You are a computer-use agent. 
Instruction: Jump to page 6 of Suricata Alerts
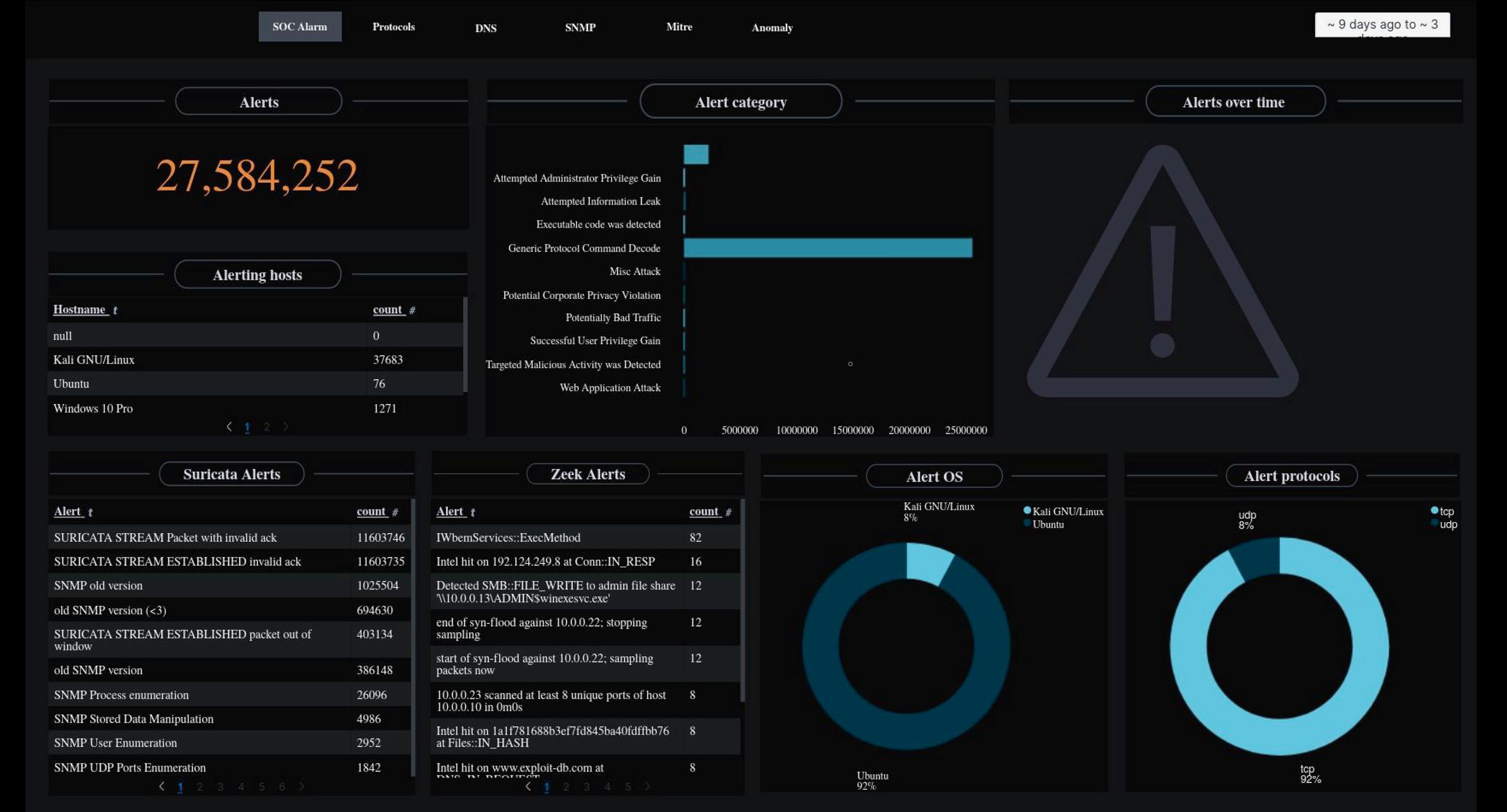pyautogui.click(x=282, y=786)
